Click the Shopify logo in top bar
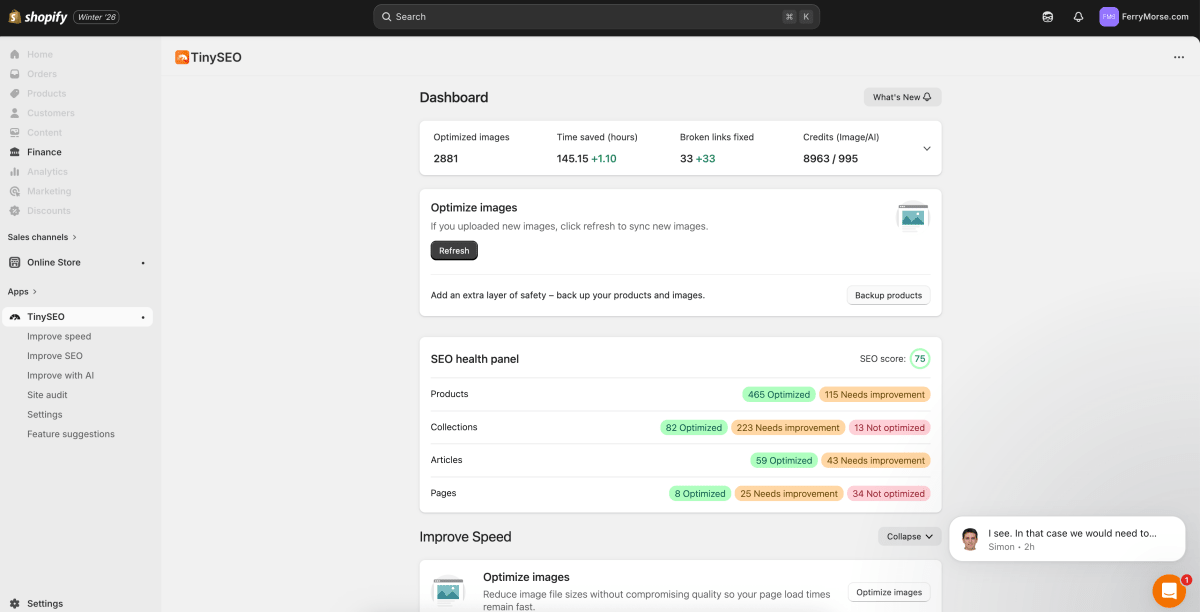 pyautogui.click(x=38, y=17)
